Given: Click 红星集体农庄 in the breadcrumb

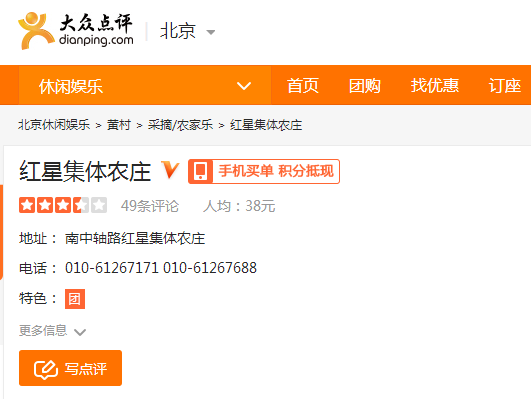Looking at the screenshot, I should (266, 125).
